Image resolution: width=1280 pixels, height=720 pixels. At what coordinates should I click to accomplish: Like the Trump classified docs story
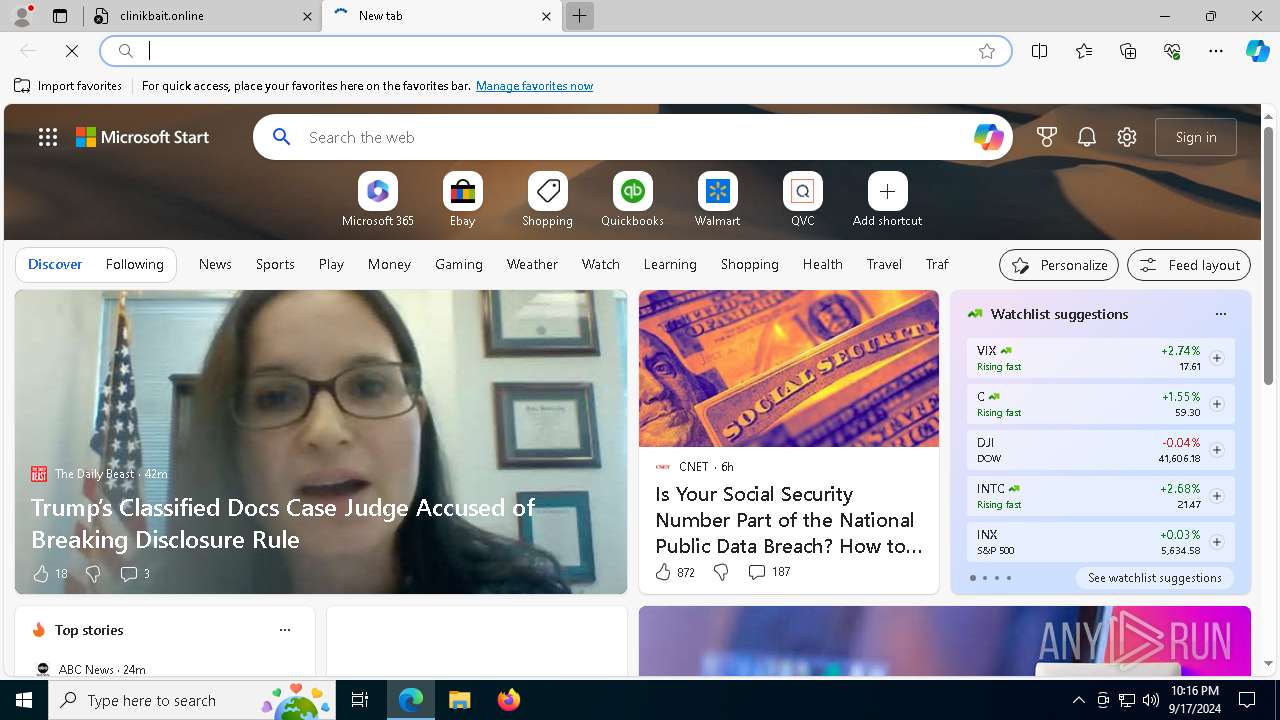(x=41, y=573)
